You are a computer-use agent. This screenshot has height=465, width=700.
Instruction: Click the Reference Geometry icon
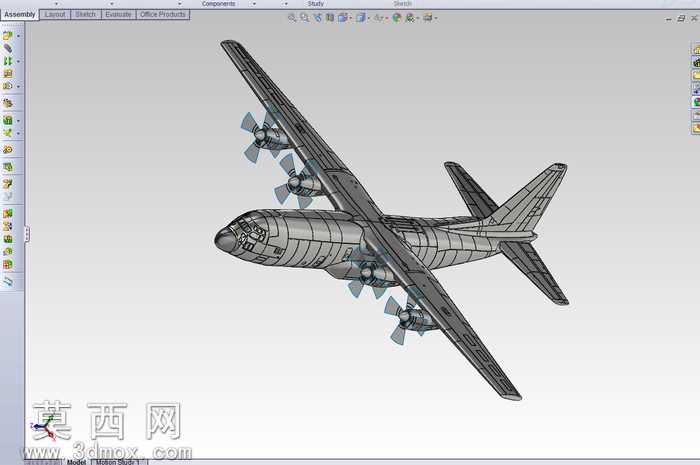tap(8, 133)
